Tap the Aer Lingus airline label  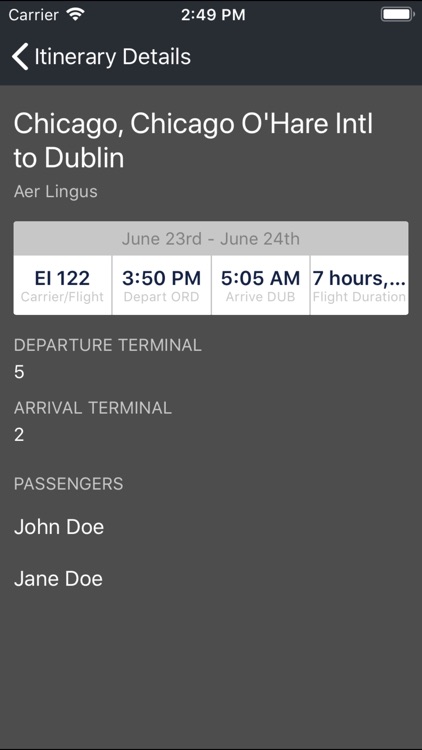56,192
